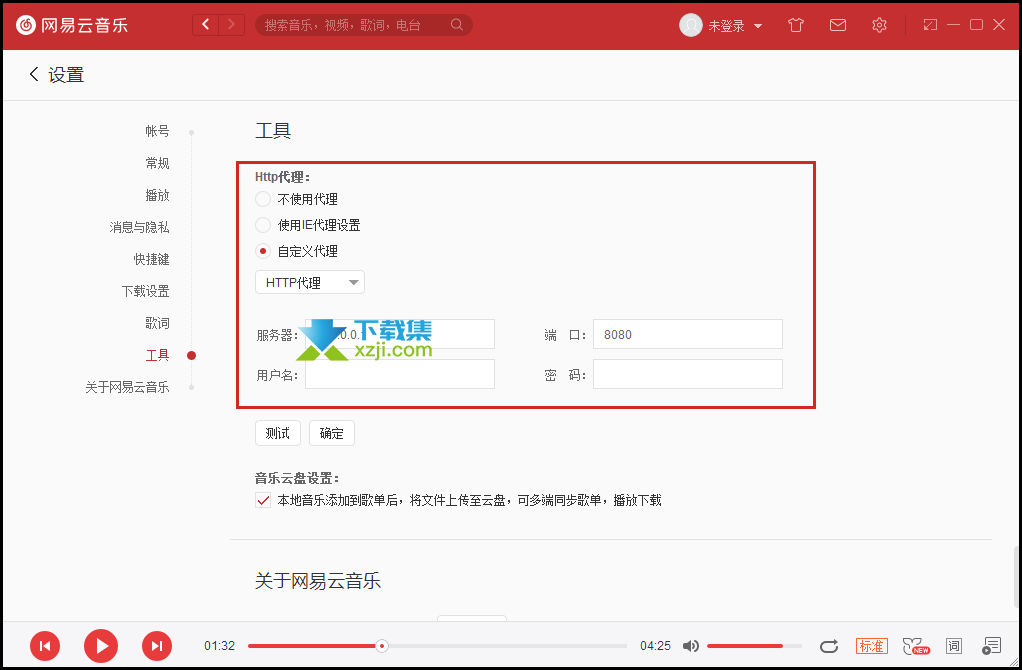Click the 用户名 input field
This screenshot has width=1022, height=670.
[400, 374]
